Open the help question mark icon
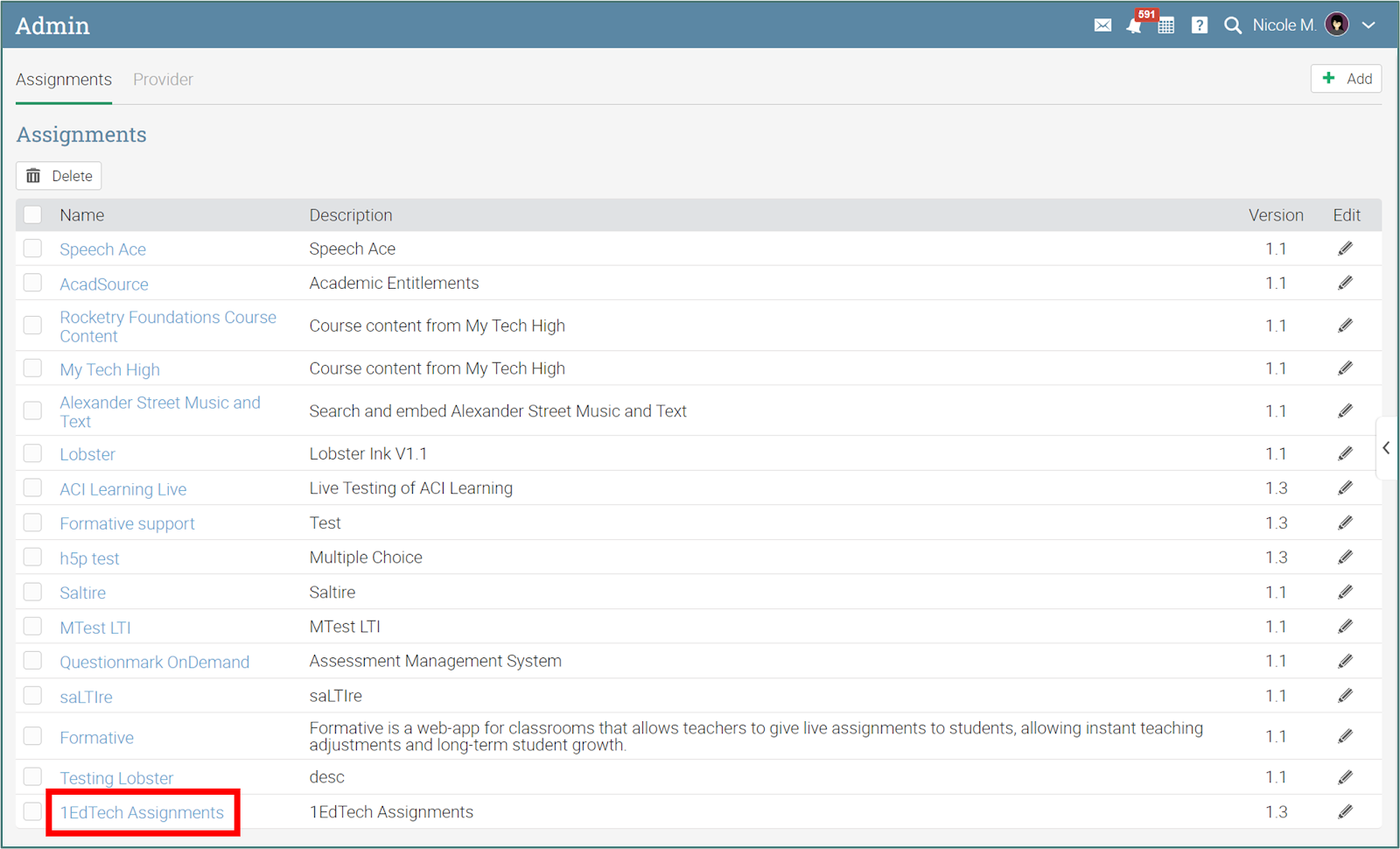Viewport: 1400px width, 849px height. pyautogui.click(x=1200, y=25)
